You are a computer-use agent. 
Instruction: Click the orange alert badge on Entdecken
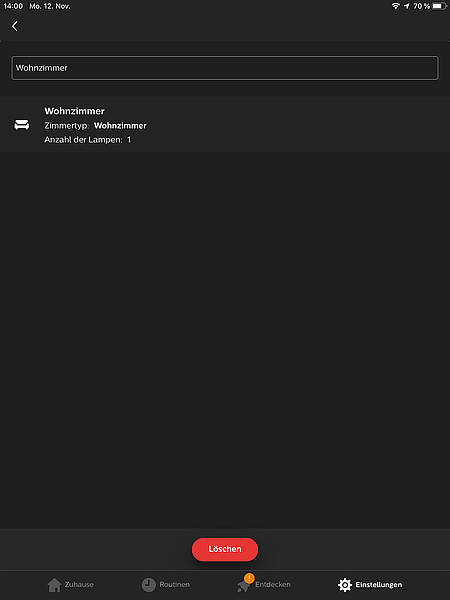pos(249,578)
